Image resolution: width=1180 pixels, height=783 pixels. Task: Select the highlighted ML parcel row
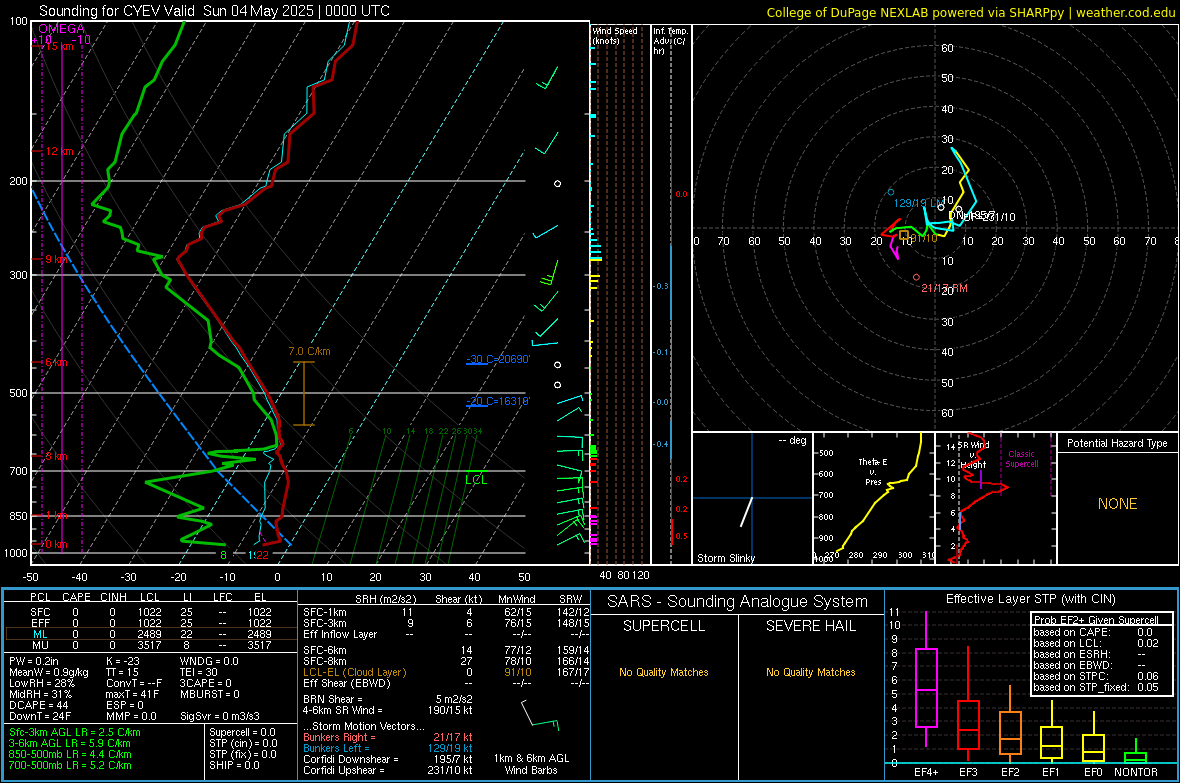coord(151,634)
